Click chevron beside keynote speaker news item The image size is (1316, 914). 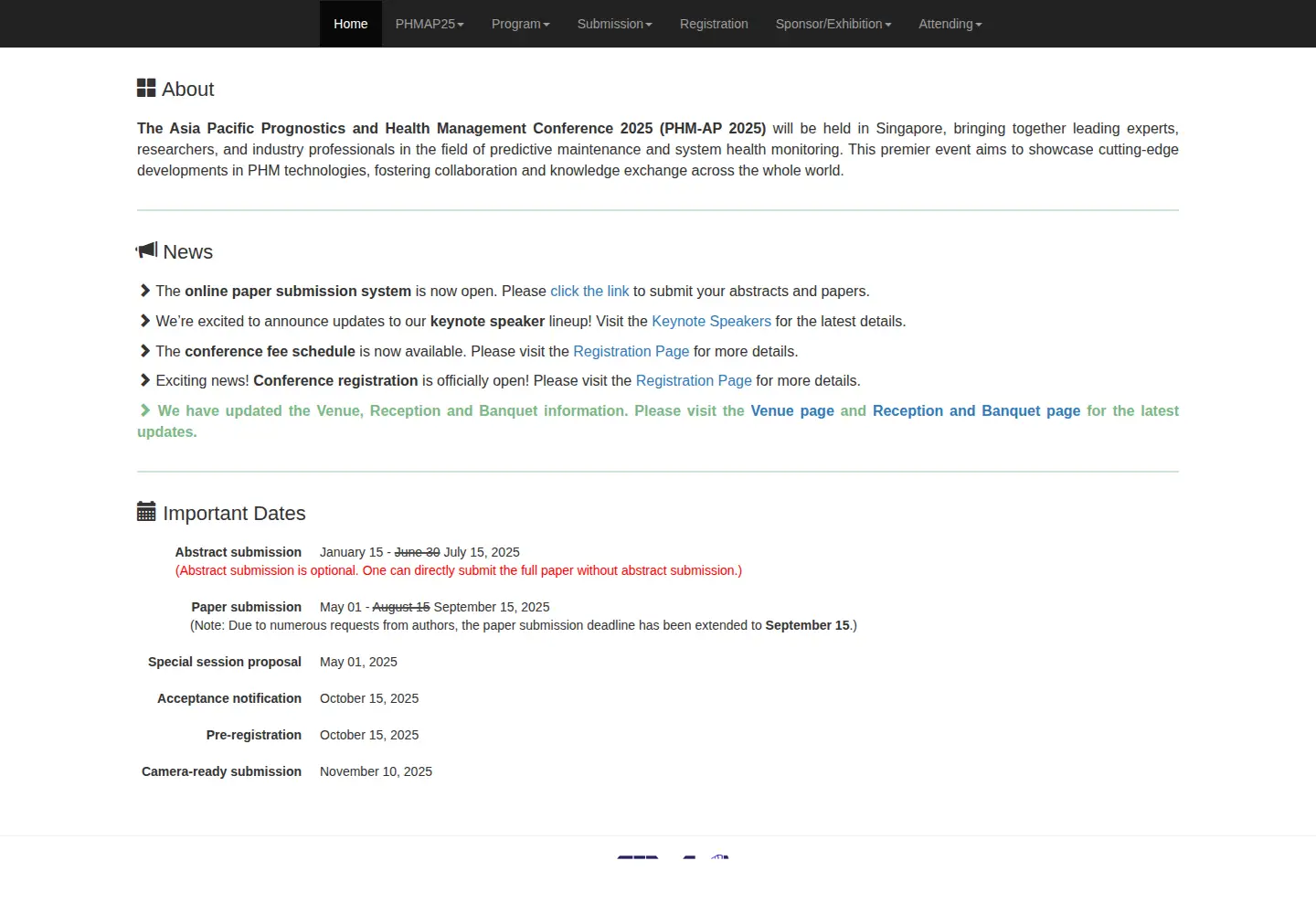(x=144, y=321)
